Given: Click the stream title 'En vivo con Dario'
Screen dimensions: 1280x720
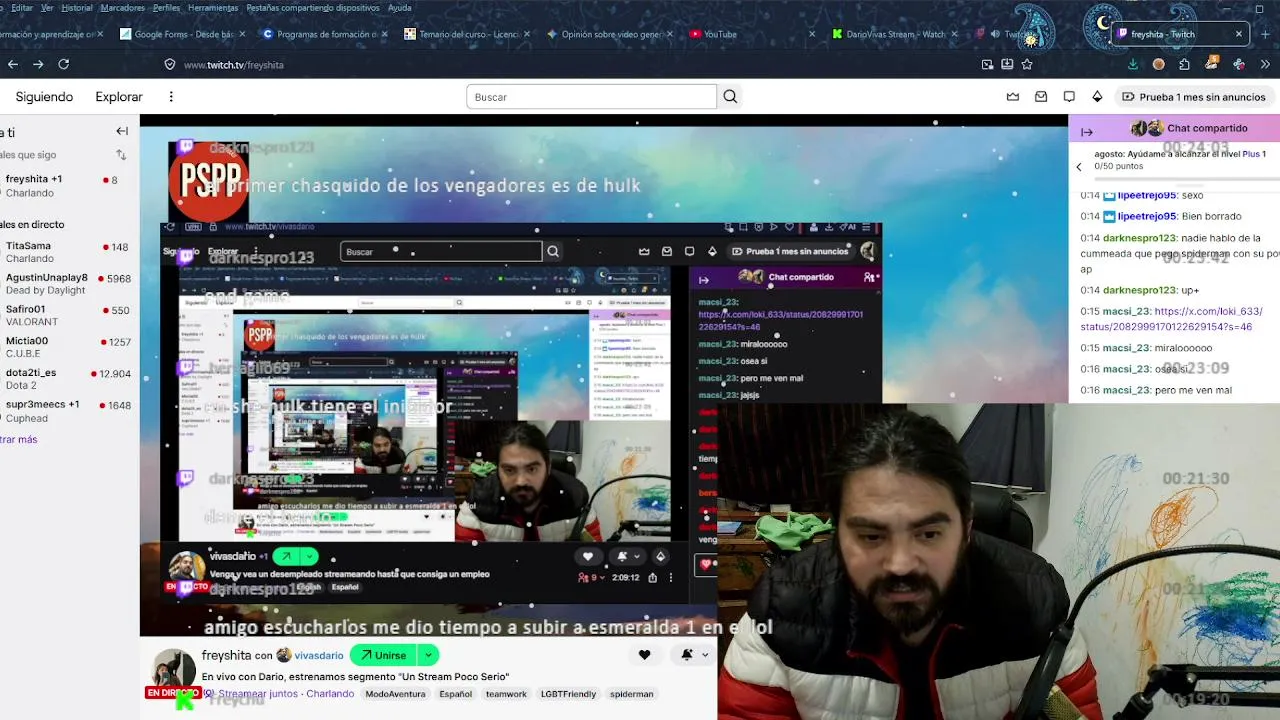Looking at the screenshot, I should tap(355, 677).
